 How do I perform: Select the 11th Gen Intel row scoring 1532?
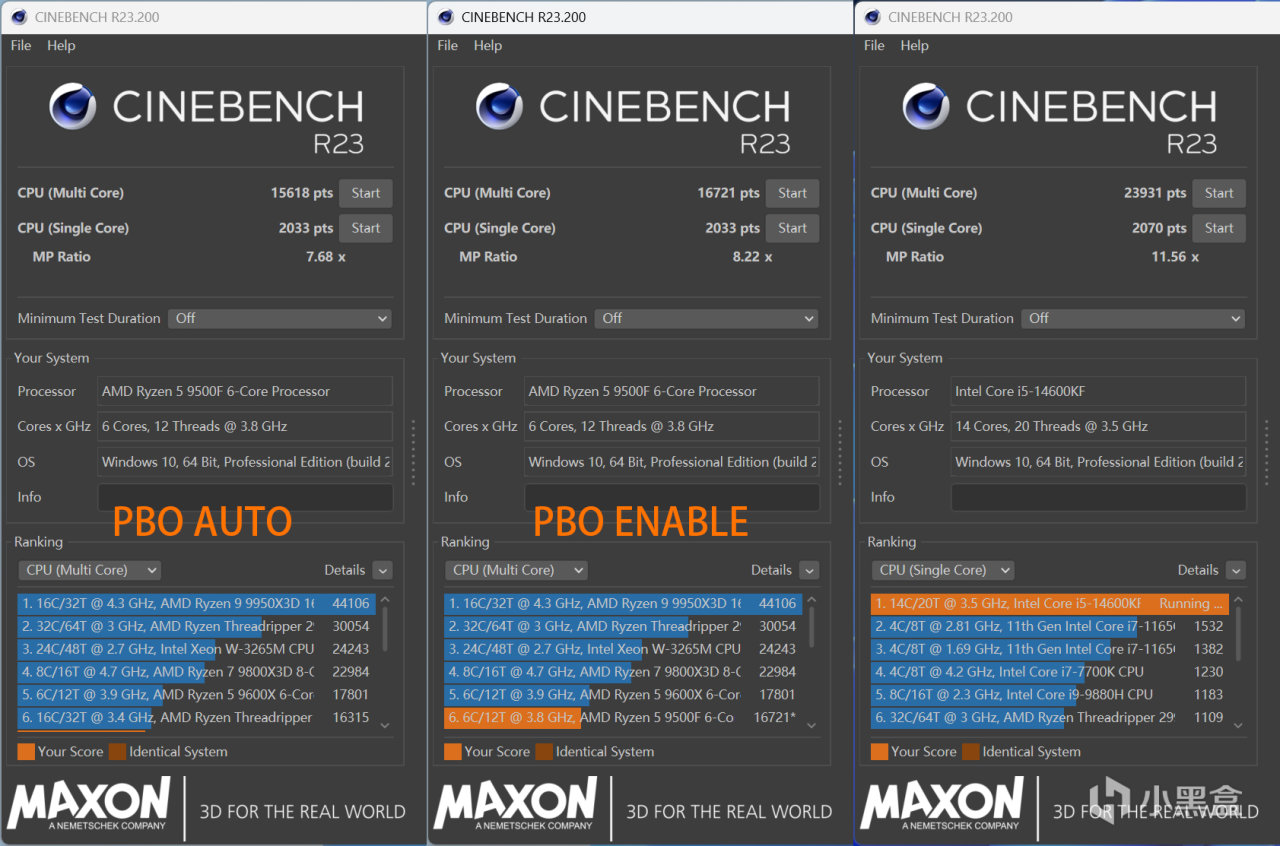[x=1050, y=626]
